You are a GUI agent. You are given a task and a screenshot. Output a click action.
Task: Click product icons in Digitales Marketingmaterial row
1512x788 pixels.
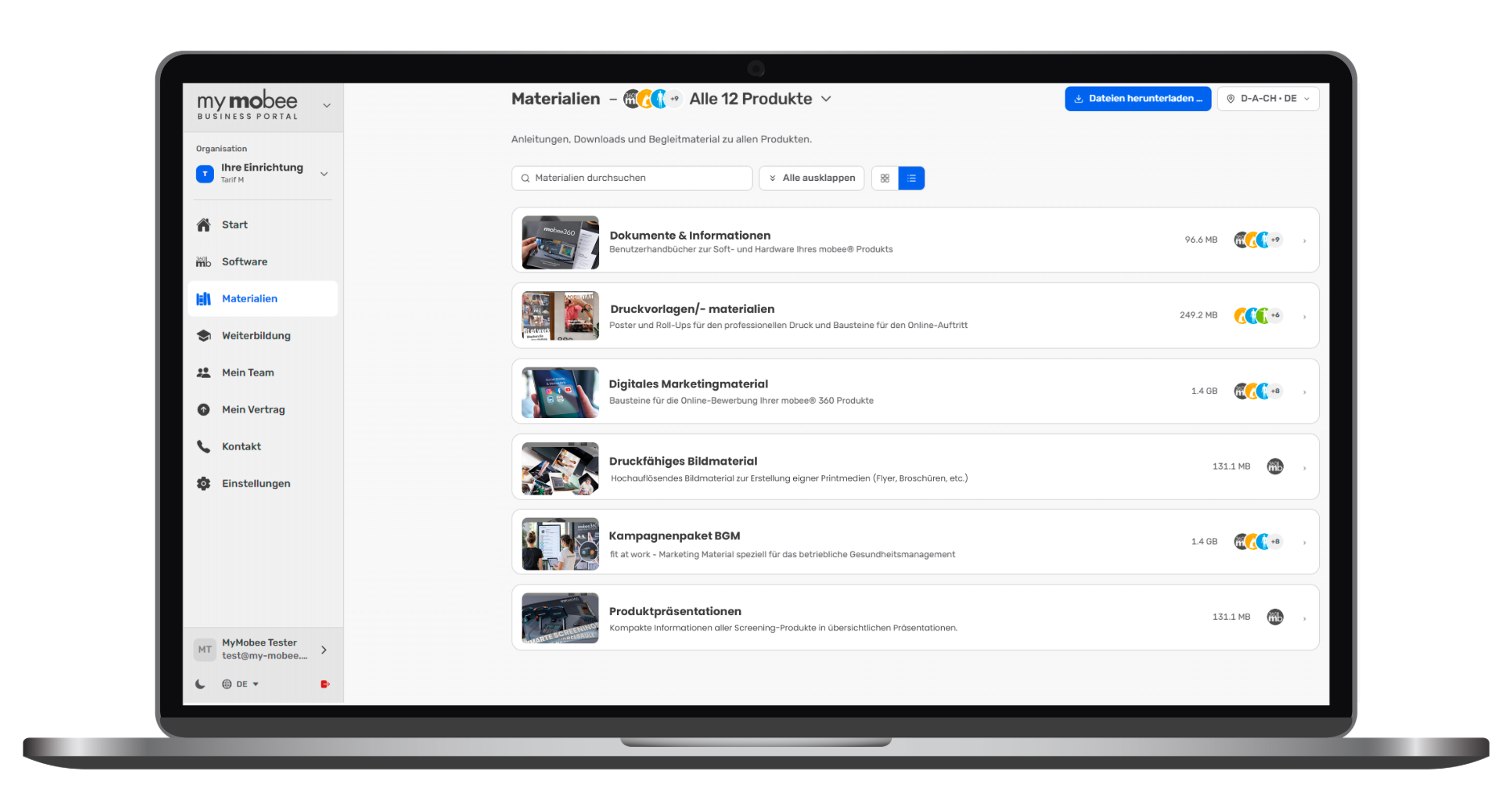1258,391
